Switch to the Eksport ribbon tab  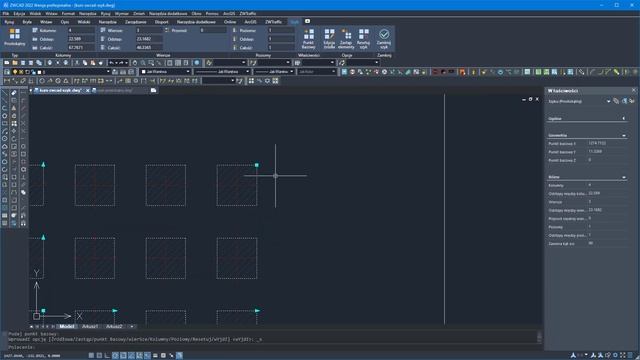coord(161,22)
